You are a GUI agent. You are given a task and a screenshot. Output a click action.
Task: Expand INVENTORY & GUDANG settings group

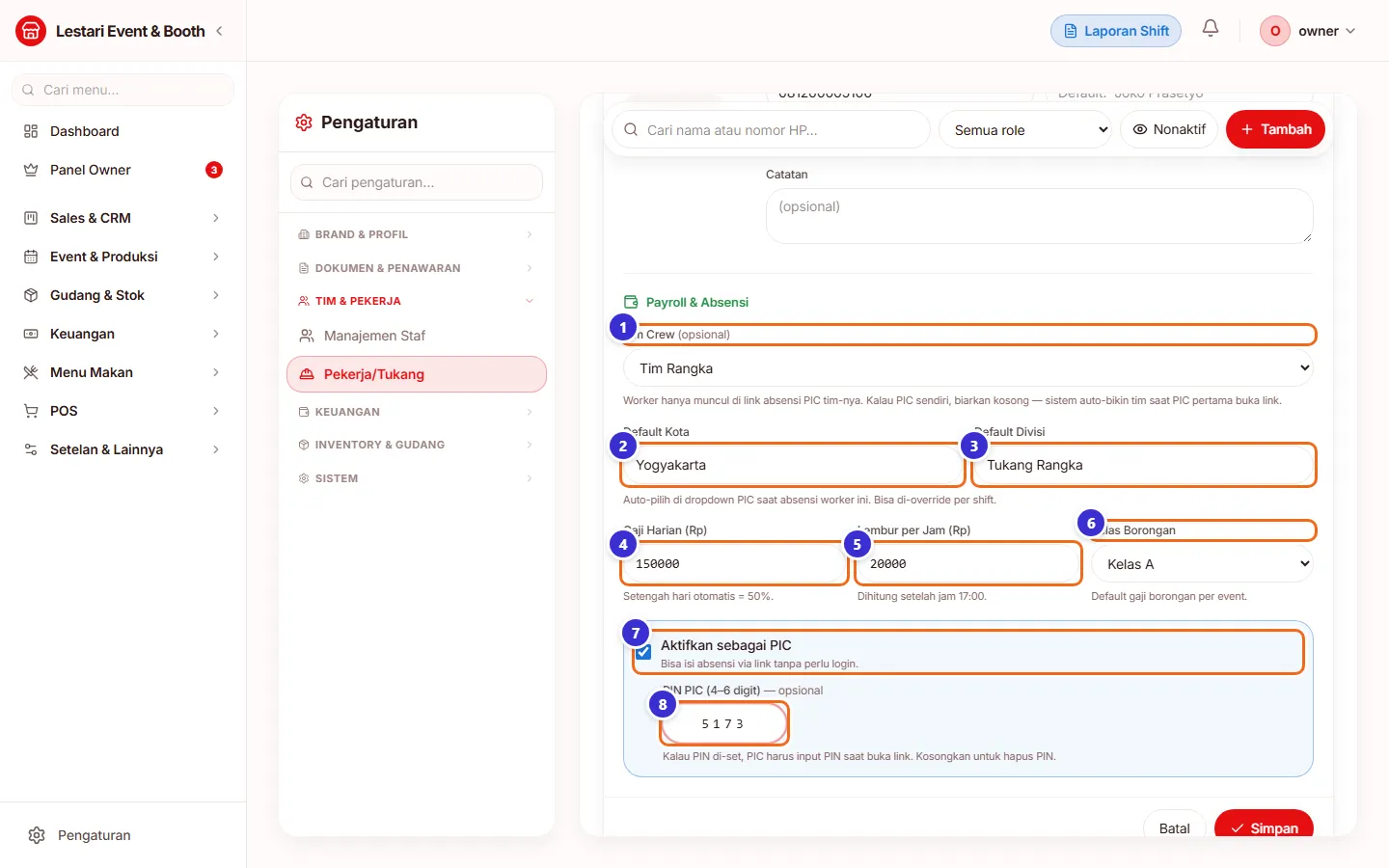[x=417, y=445]
